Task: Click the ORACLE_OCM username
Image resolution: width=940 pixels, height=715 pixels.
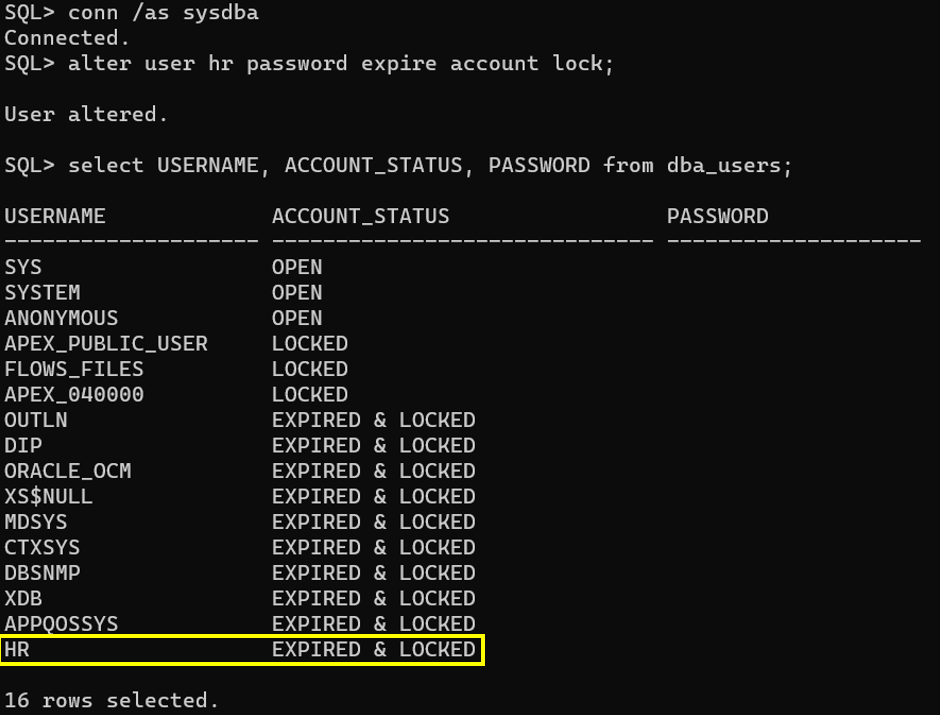Action: click(x=68, y=471)
